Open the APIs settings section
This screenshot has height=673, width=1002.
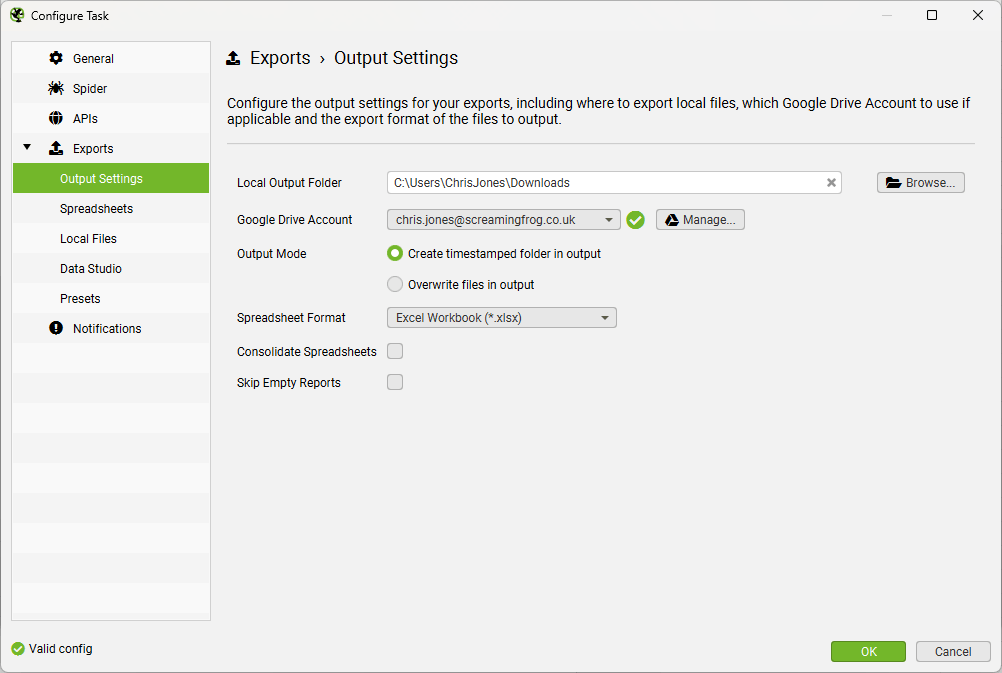click(111, 118)
